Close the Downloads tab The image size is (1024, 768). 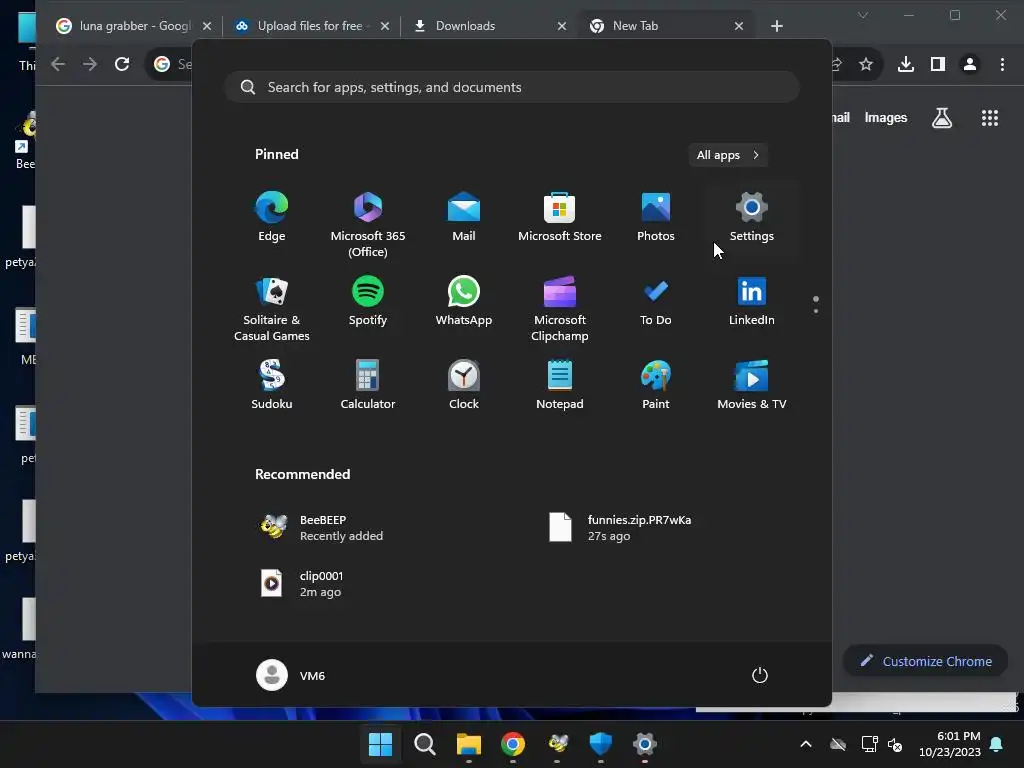coord(562,26)
